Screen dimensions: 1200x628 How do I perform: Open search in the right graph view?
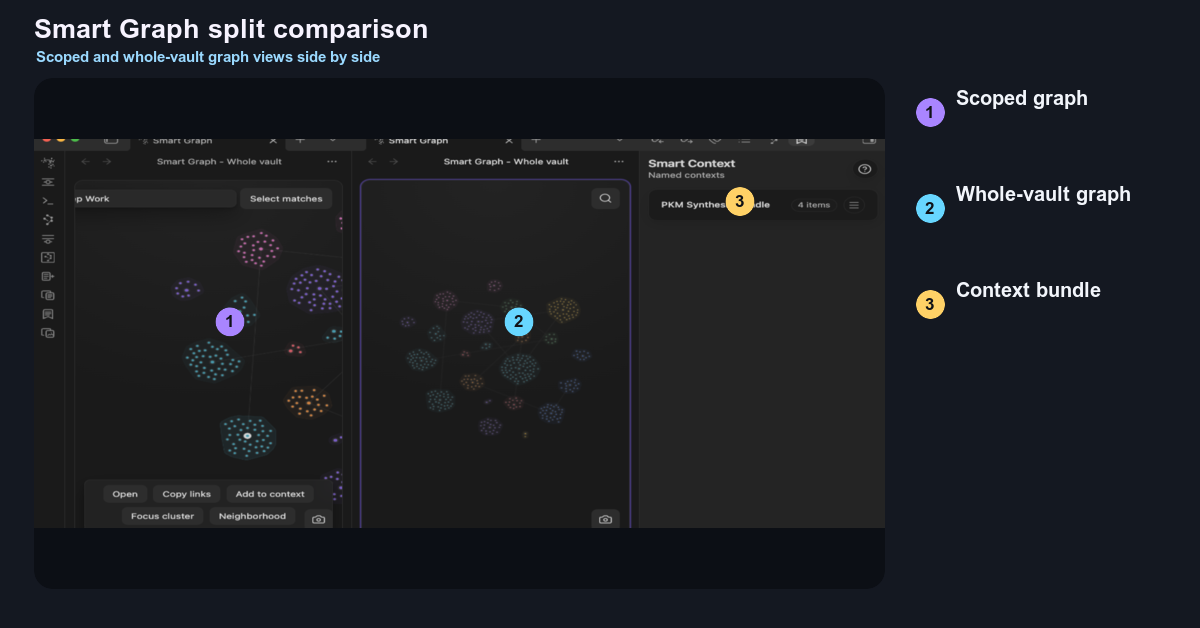pyautogui.click(x=605, y=198)
